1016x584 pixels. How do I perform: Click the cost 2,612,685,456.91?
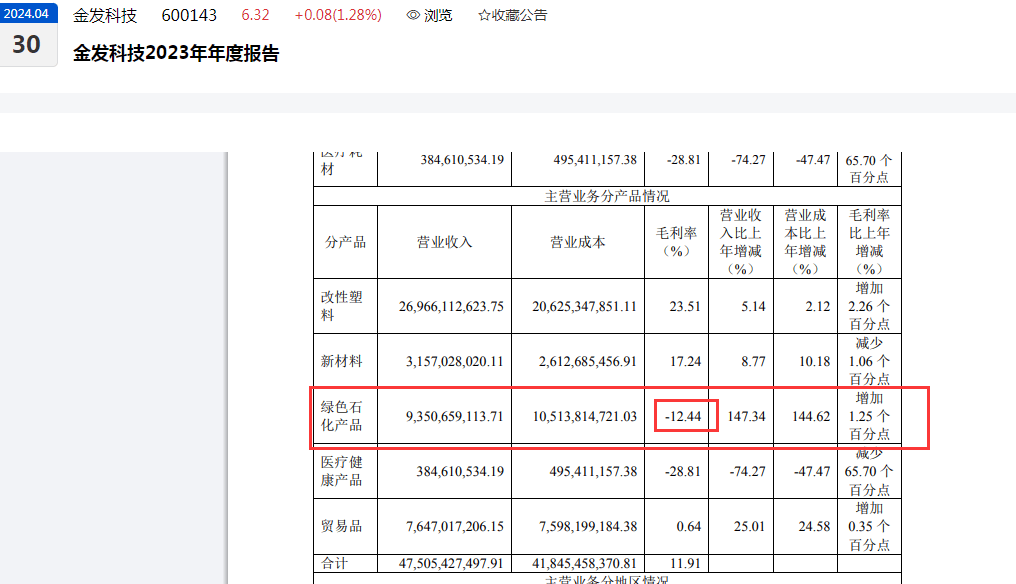588,362
